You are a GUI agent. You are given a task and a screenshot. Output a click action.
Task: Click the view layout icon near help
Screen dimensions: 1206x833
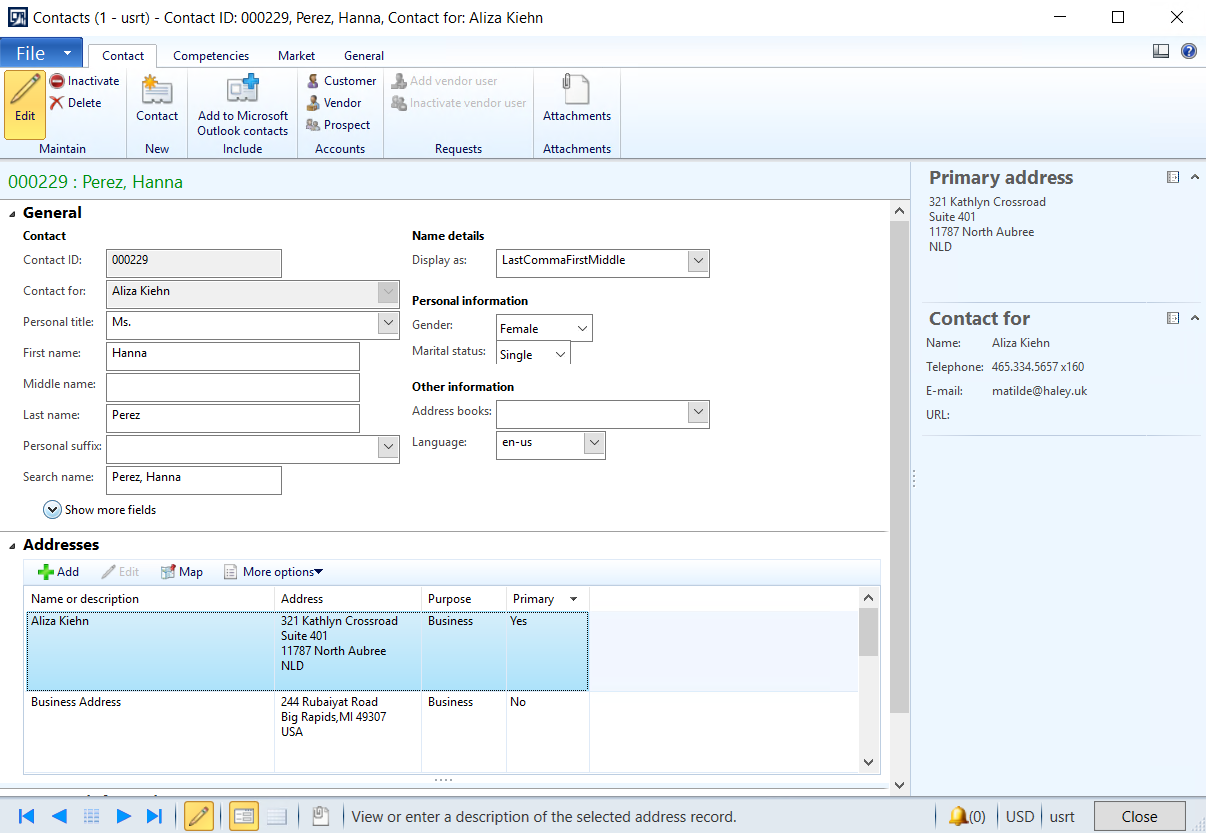point(1161,51)
